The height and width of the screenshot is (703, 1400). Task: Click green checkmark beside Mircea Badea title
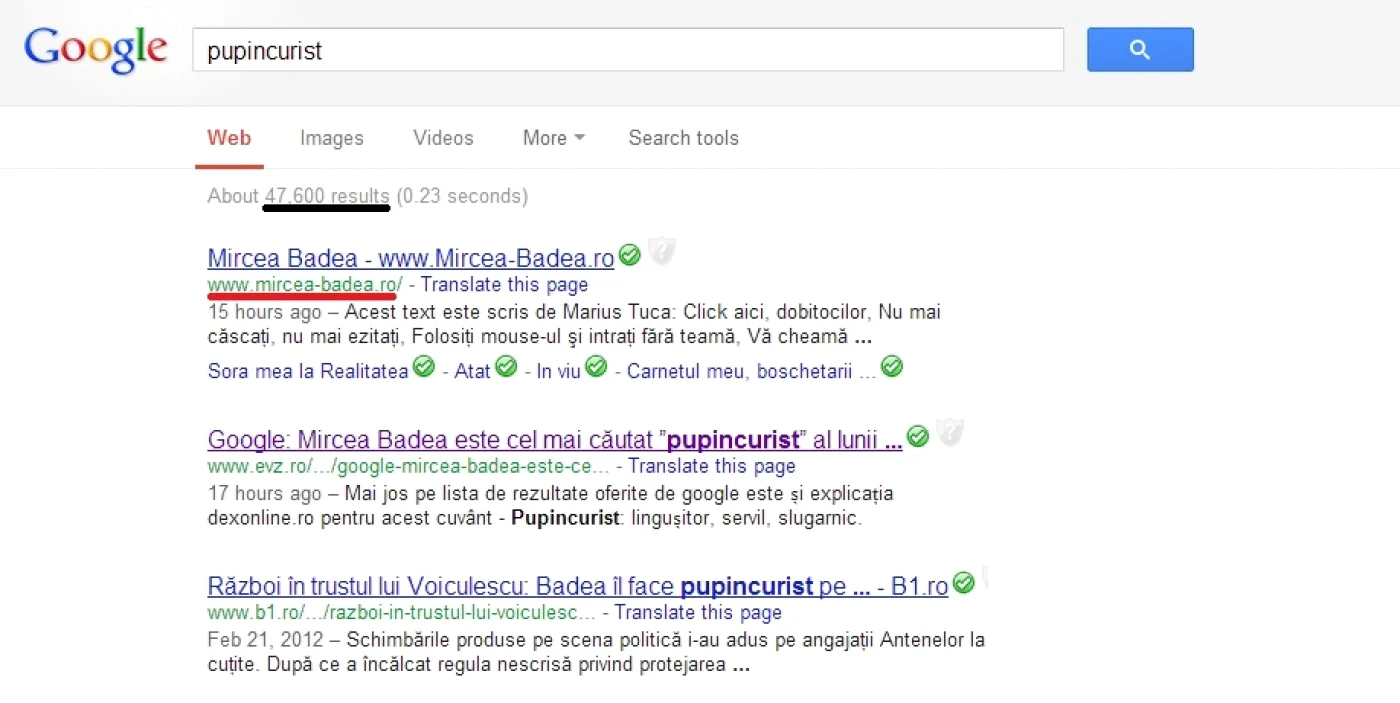coord(629,255)
